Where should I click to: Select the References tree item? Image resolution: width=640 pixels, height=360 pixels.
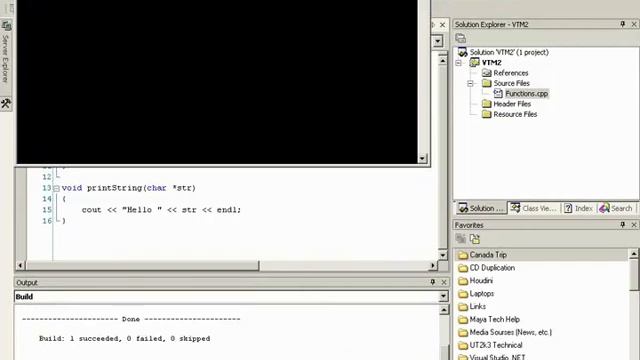coord(511,73)
